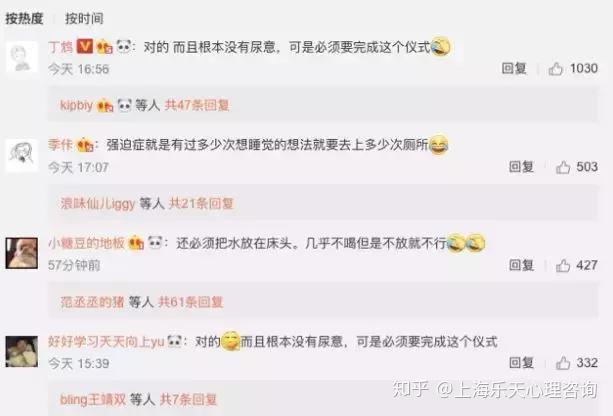613x416 pixels.
Task: Click the orange V verified badge
Action: click(84, 47)
